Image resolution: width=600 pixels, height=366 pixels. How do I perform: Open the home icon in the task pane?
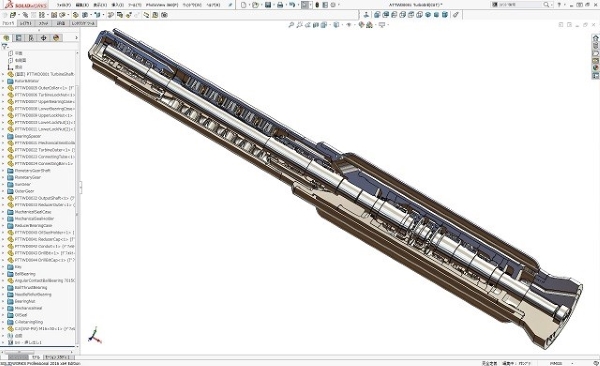tap(596, 38)
